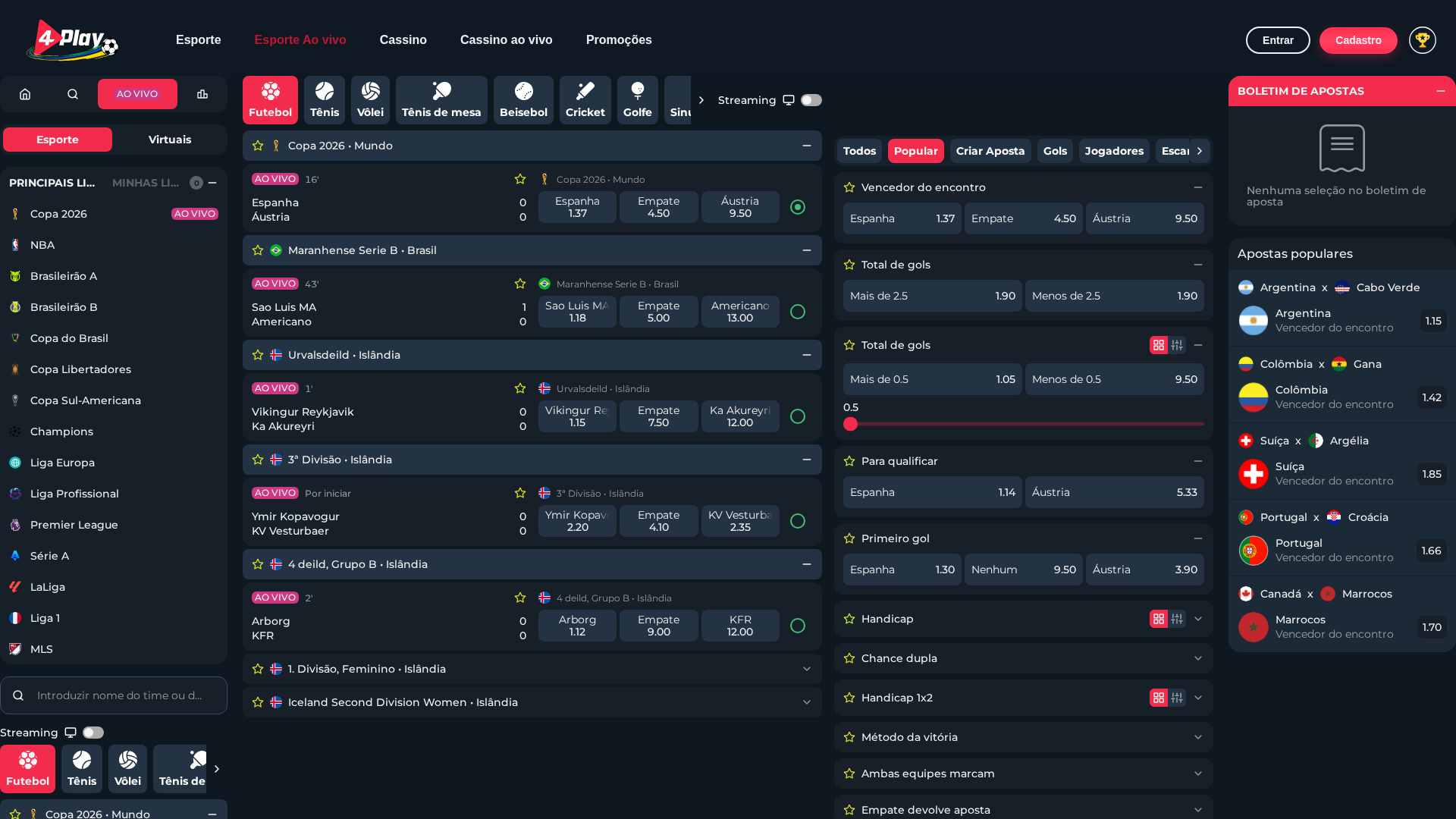
Task: Bet on Espanha at 1.37 in the match list
Action: pos(577,207)
